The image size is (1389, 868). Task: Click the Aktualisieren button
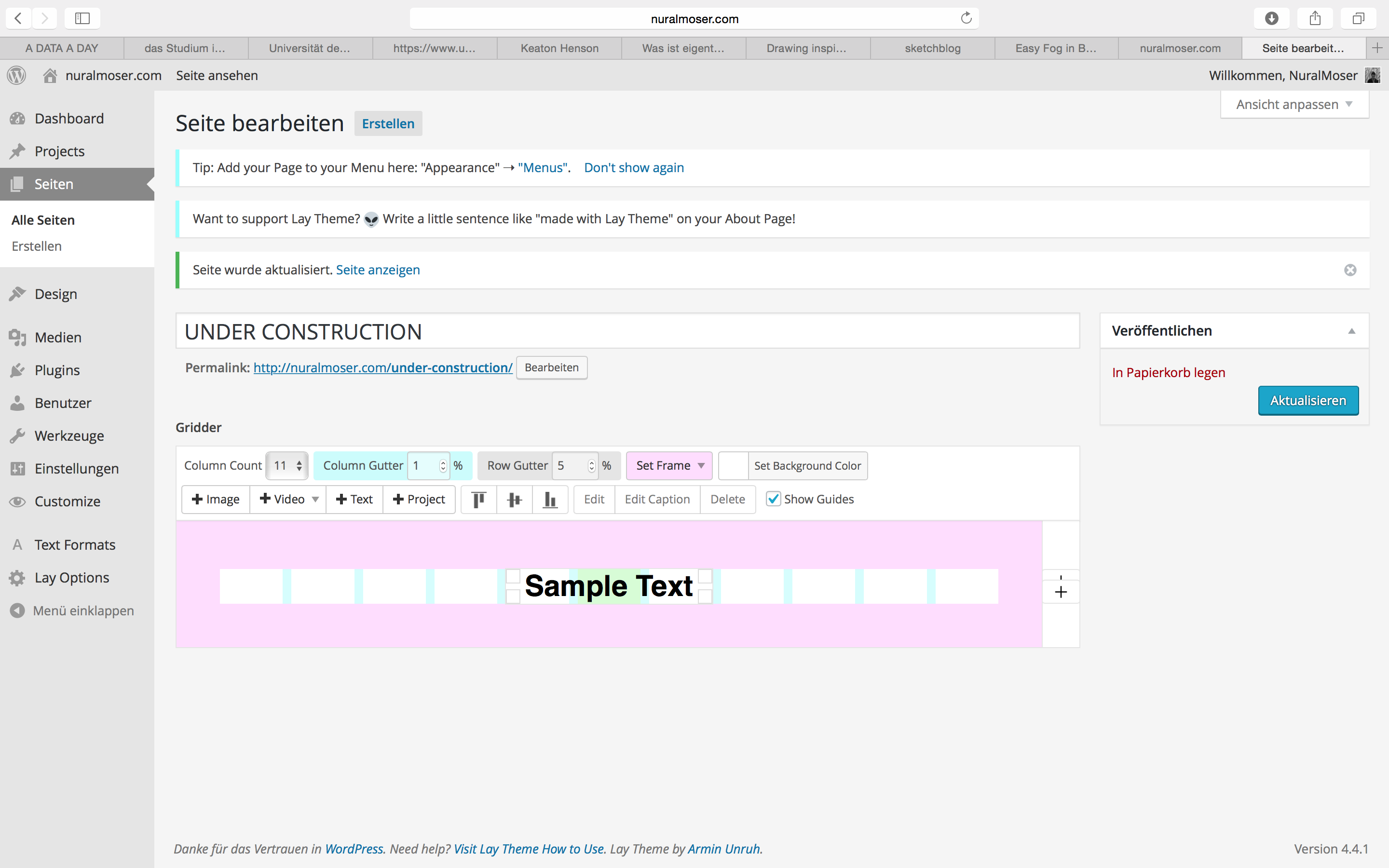pyautogui.click(x=1307, y=400)
